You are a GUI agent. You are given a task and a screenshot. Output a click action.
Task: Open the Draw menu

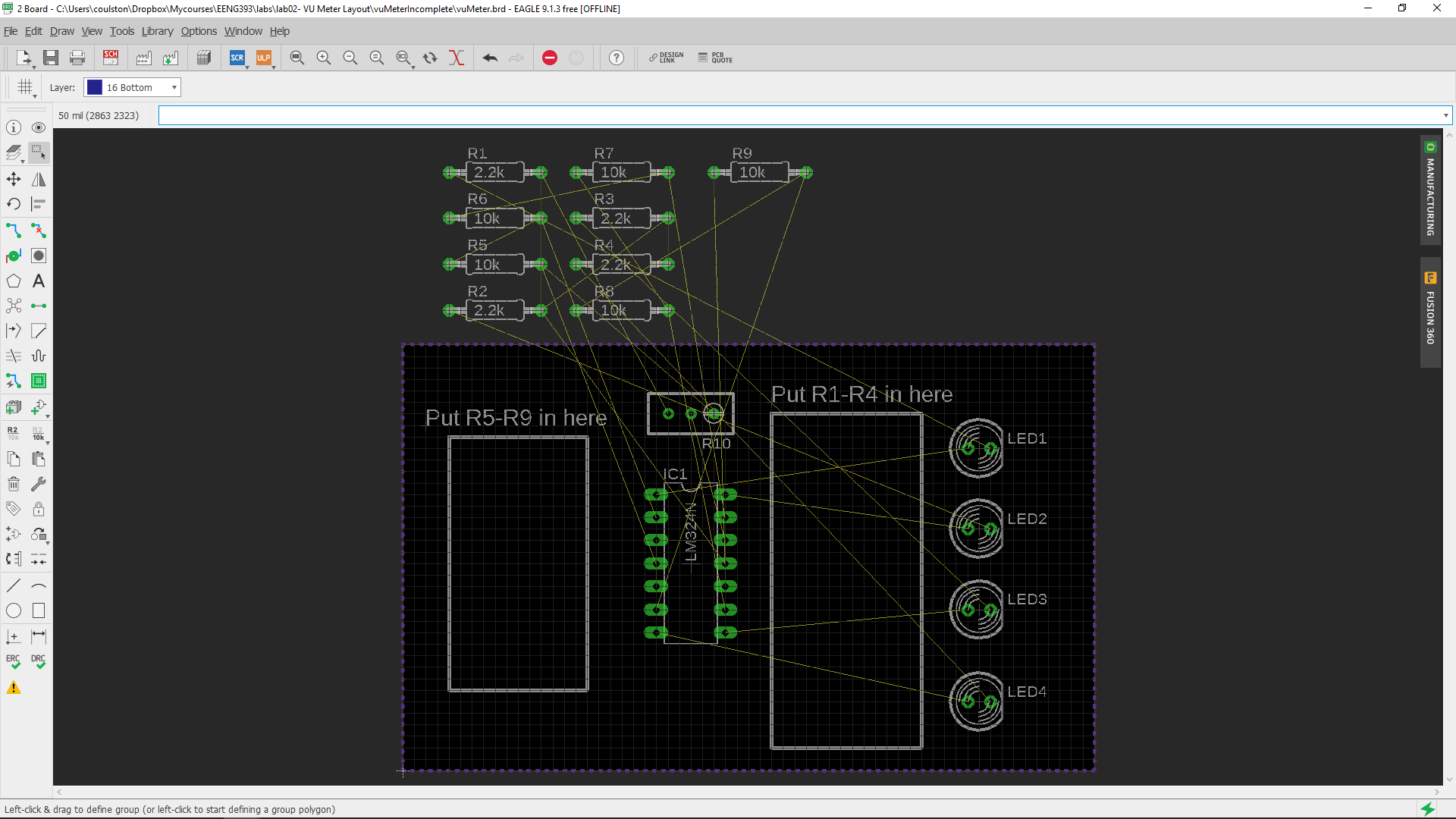click(62, 31)
